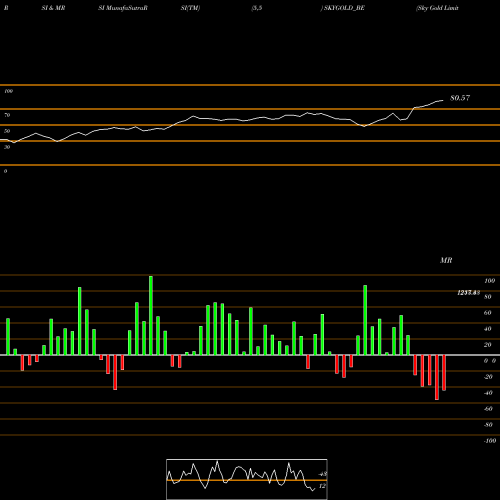Click the MR panel title label
Viewport: 500px width, 500px height.
point(446,260)
